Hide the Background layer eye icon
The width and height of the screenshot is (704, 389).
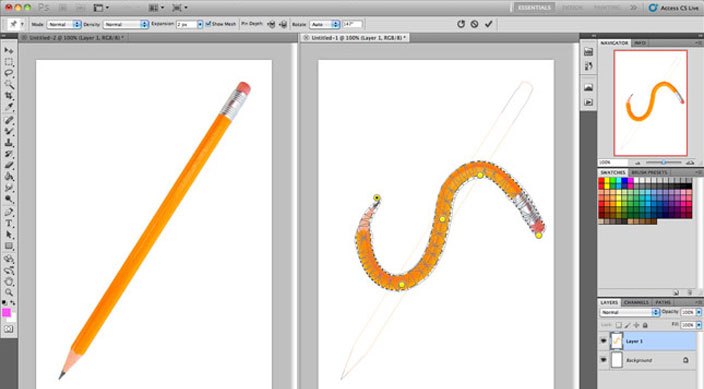point(603,360)
